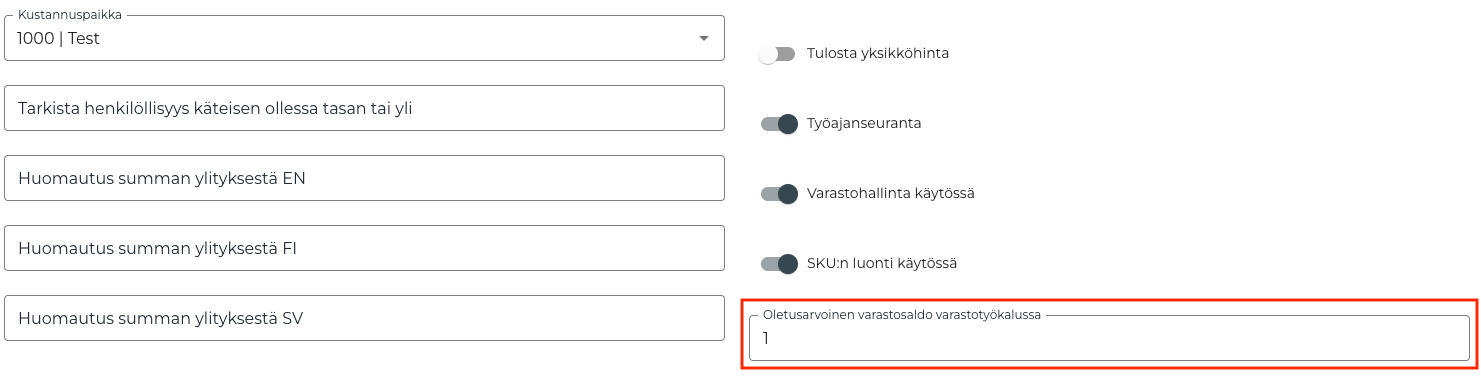Select the '1000 | Test' cost center value
Image resolution: width=1481 pixels, height=385 pixels.
point(59,38)
